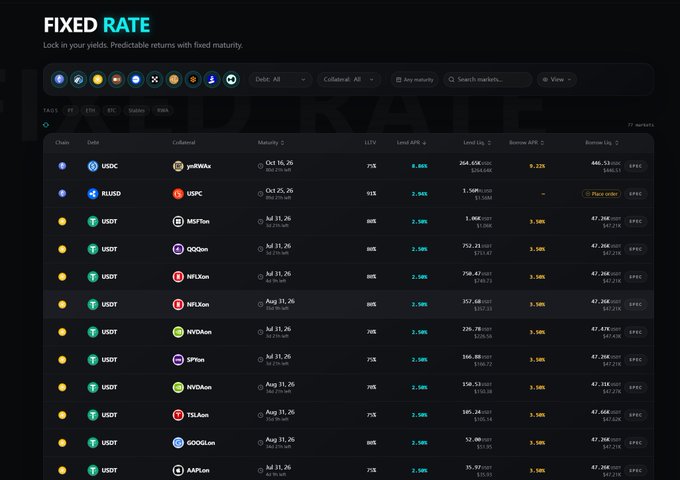Filter by the blue Base chain icon
The image size is (680, 480).
point(136,79)
